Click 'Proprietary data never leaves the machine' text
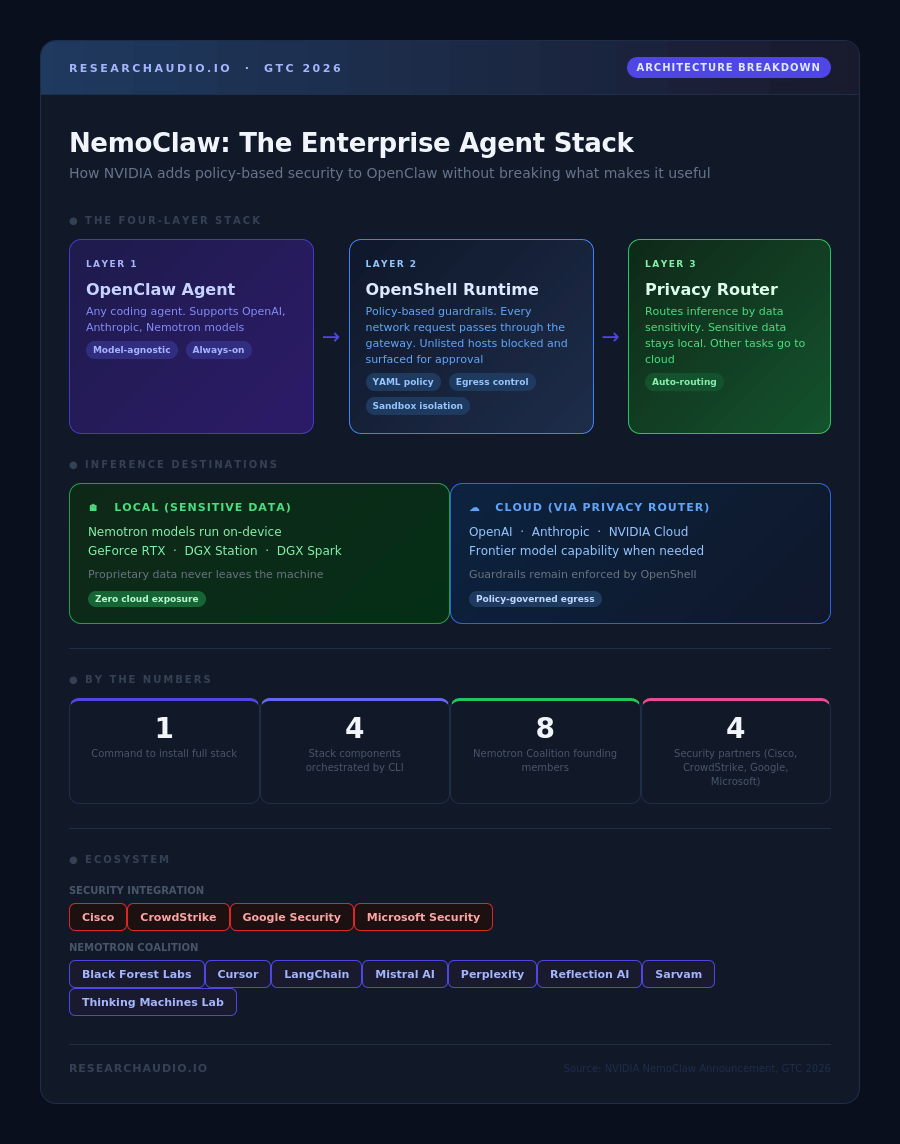Image resolution: width=900 pixels, height=1144 pixels. [206, 574]
